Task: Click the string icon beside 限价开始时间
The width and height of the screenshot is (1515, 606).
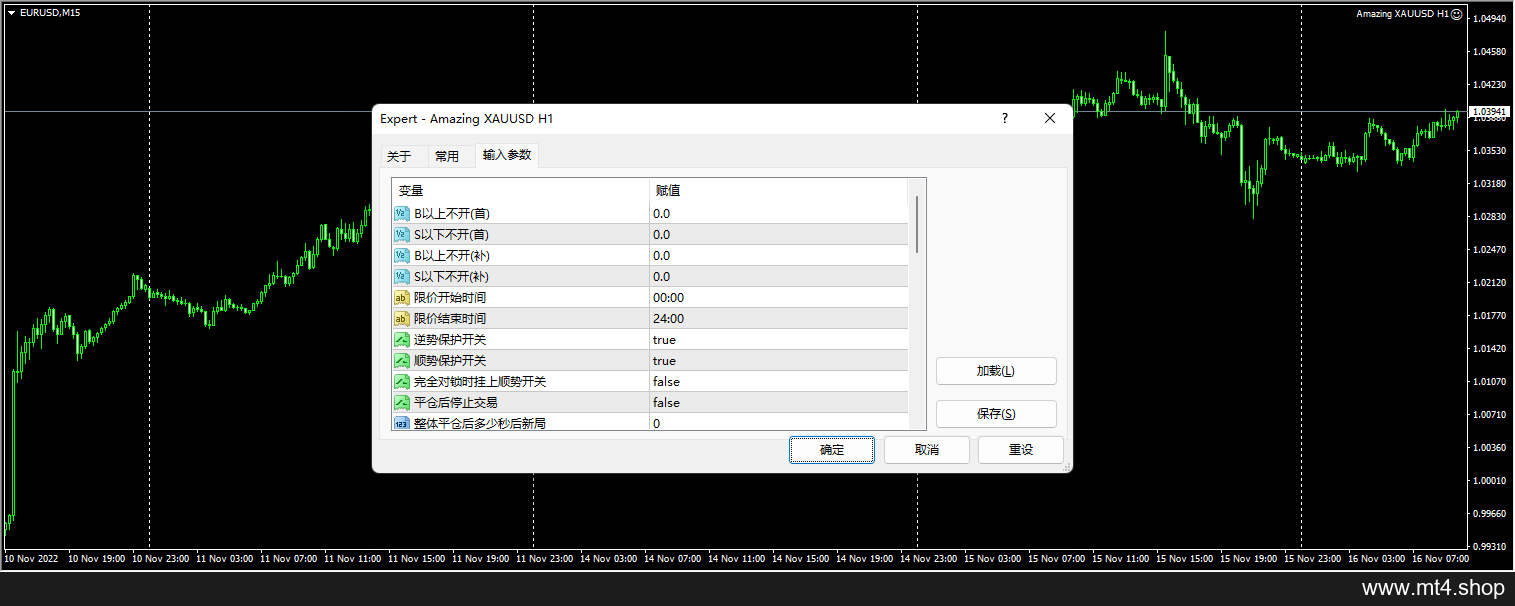Action: (x=401, y=297)
